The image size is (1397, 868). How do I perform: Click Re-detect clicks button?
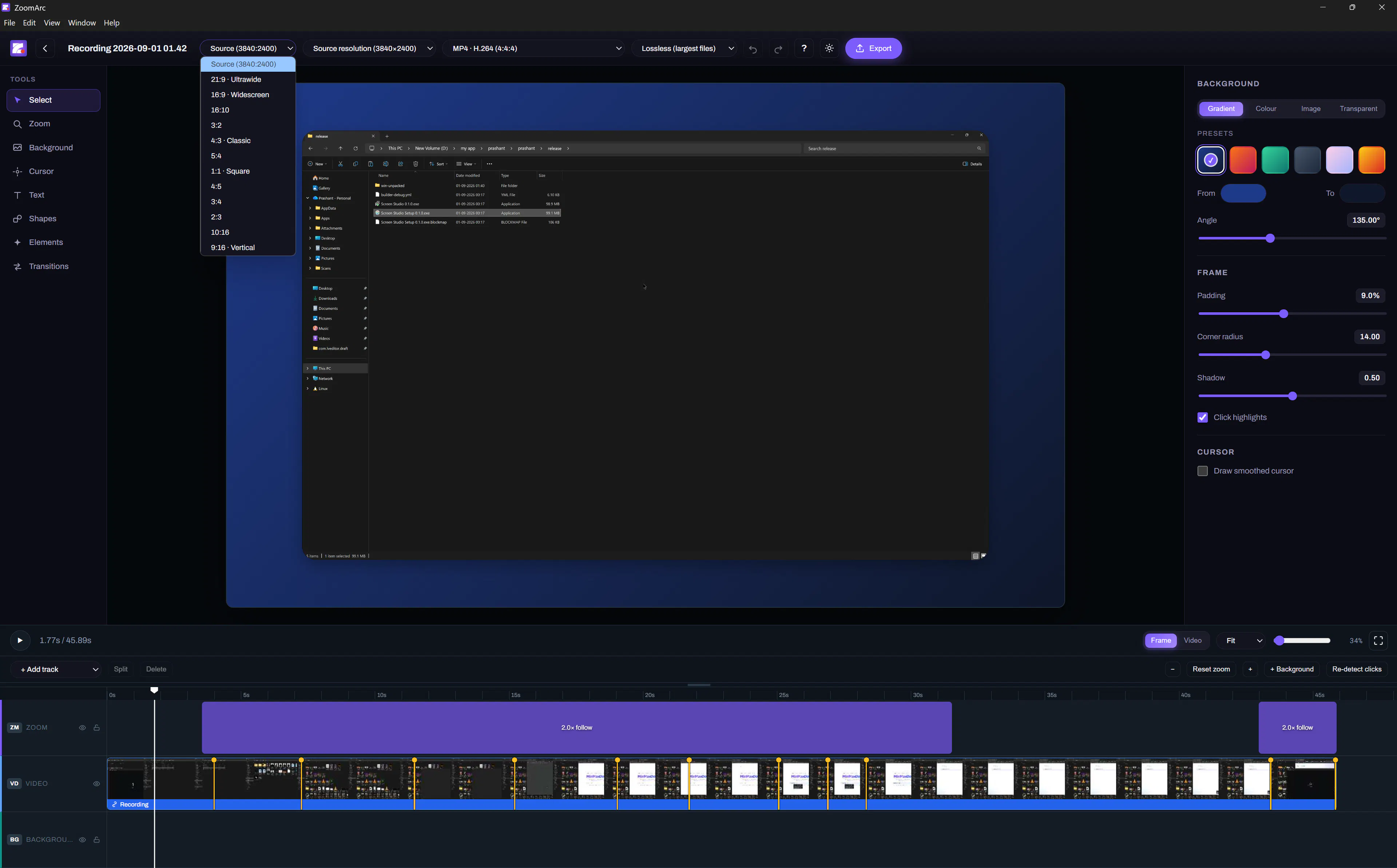point(1356,669)
